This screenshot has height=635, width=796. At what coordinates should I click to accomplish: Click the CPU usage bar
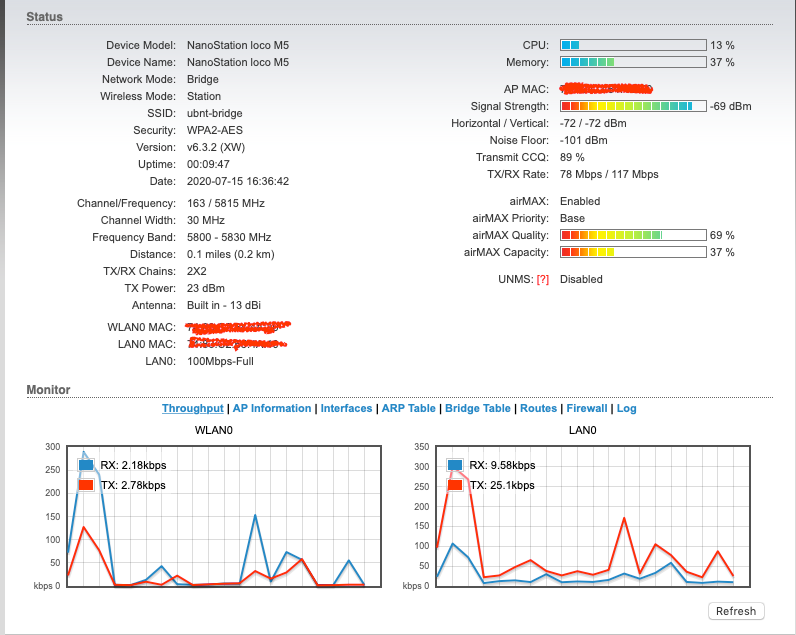(632, 46)
